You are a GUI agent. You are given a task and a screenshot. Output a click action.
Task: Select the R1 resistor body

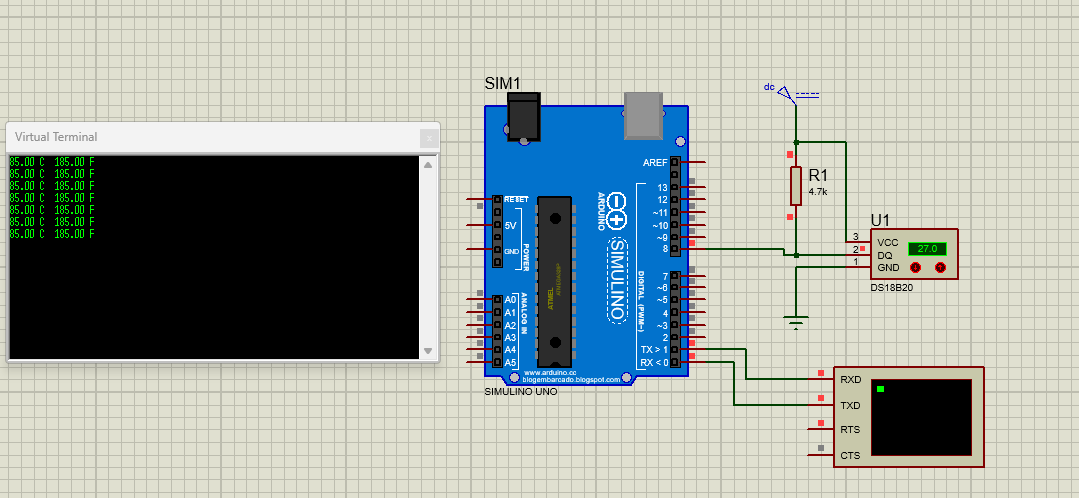[x=796, y=185]
